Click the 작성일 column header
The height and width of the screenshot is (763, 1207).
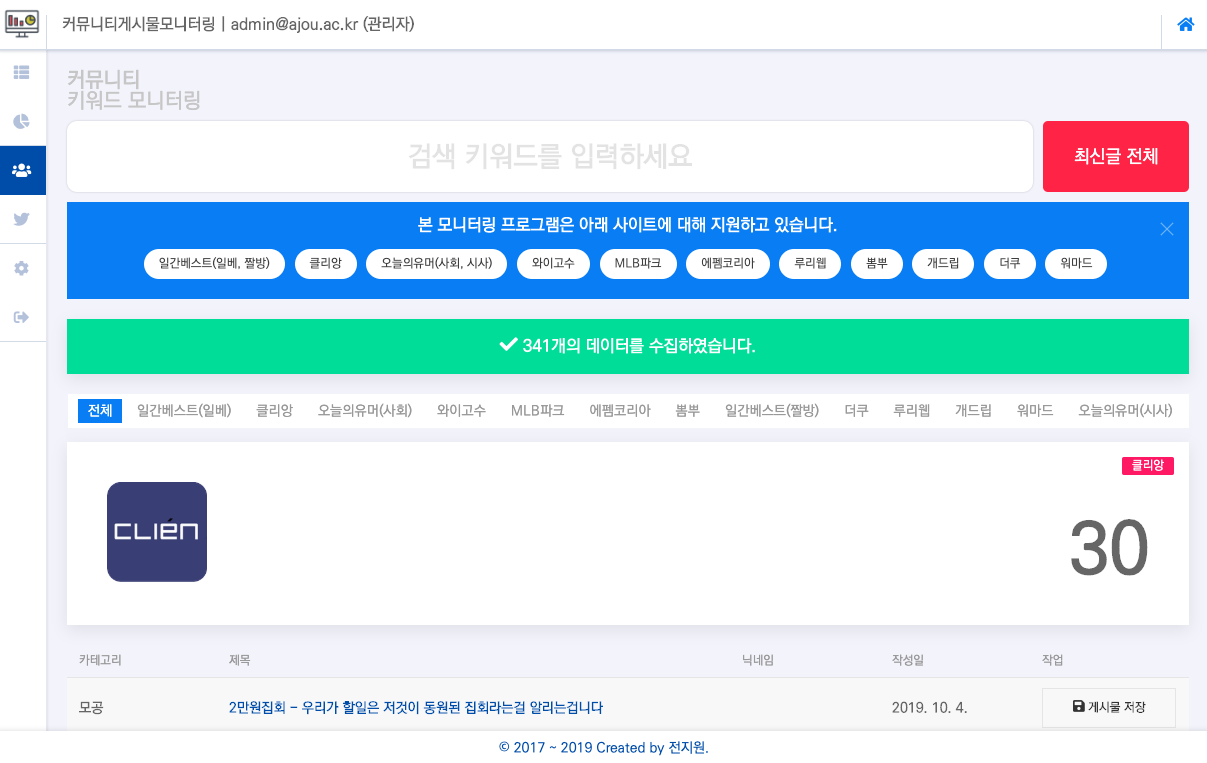click(908, 660)
